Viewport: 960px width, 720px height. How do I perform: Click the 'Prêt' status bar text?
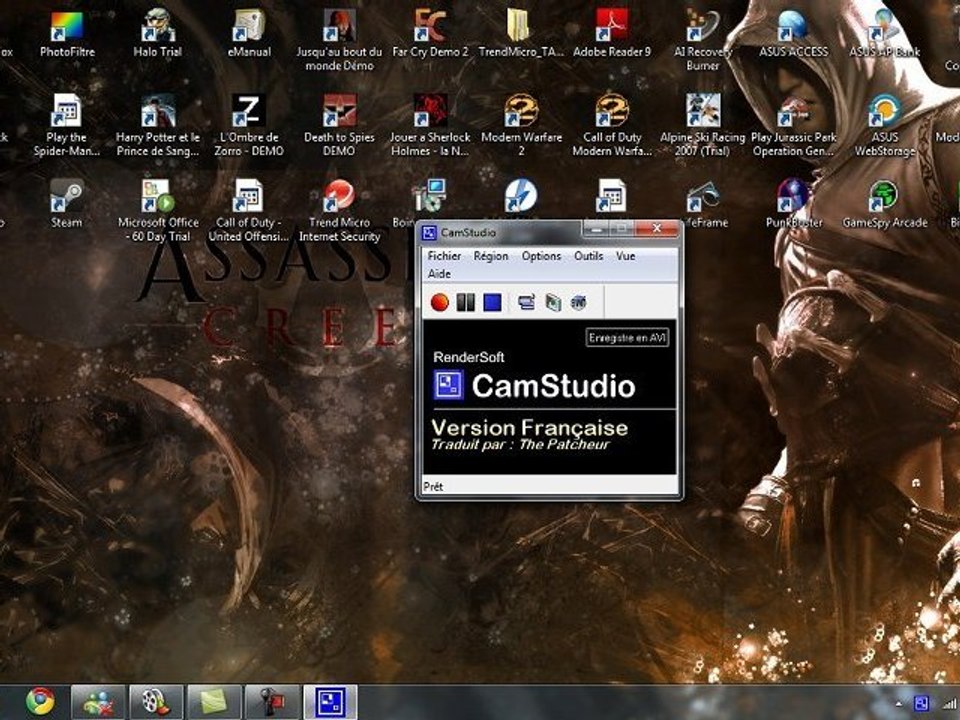(433, 487)
